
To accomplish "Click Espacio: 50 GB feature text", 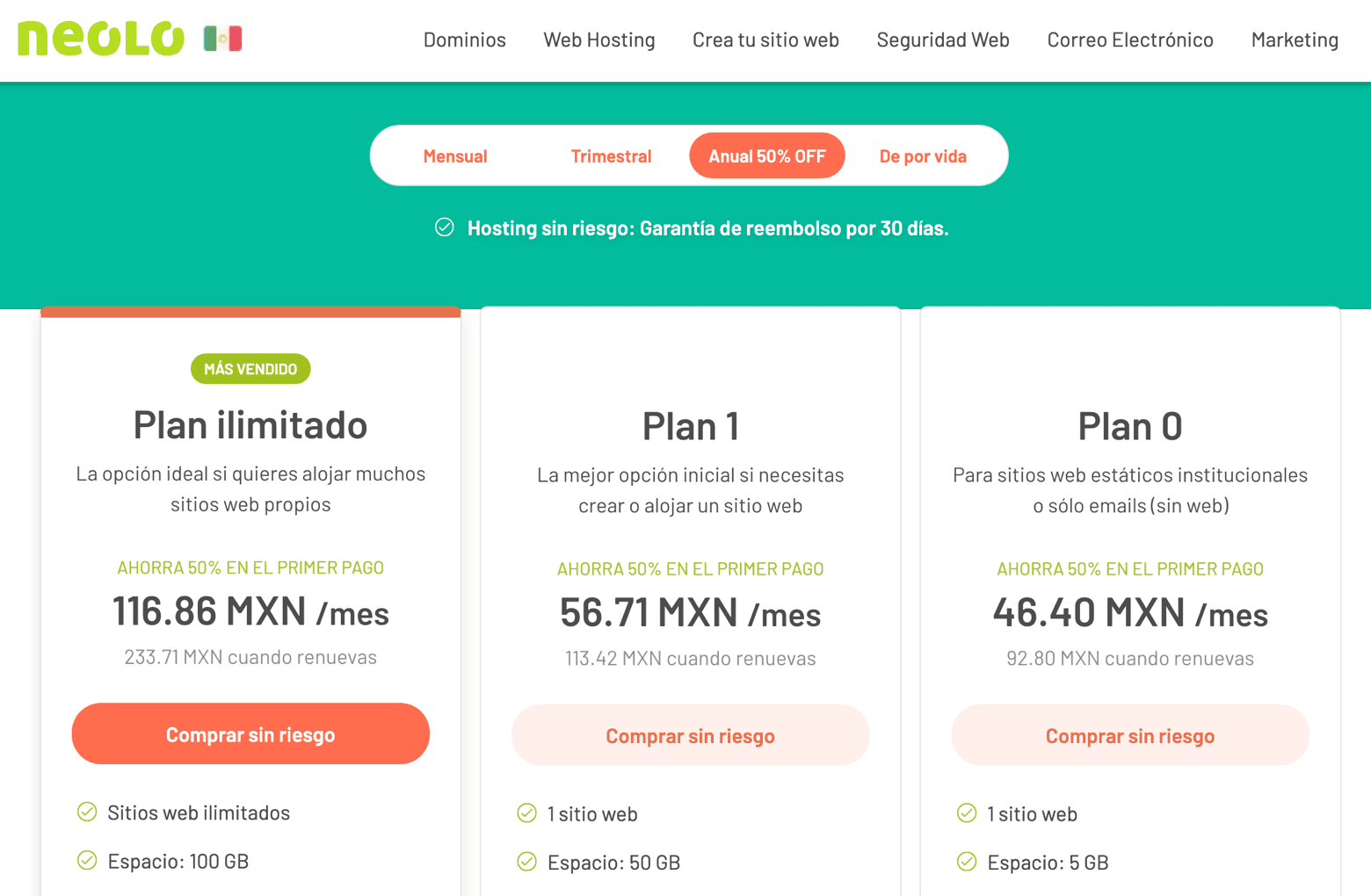I will [x=613, y=863].
